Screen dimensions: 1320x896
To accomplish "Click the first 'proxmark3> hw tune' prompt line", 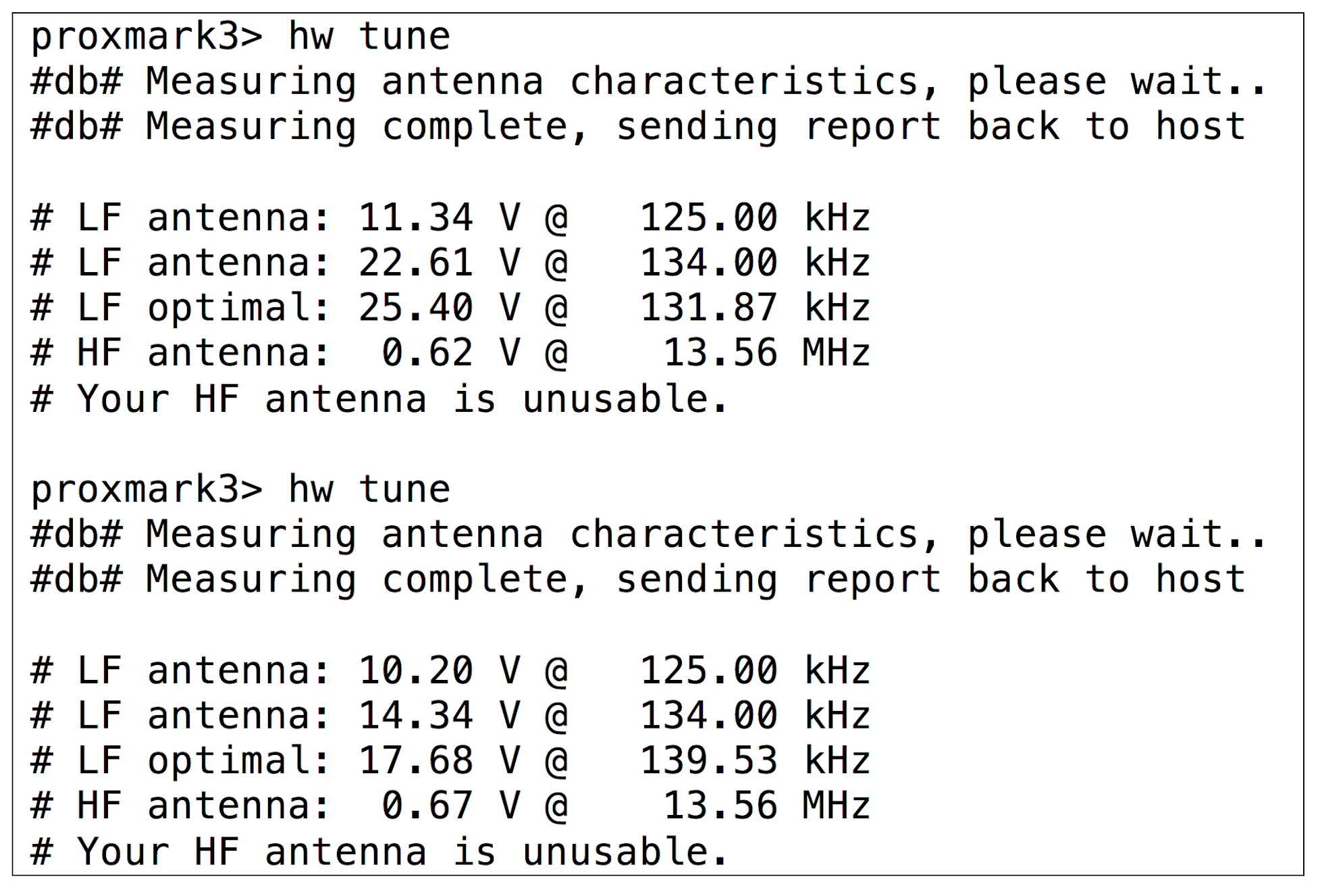I will click(240, 37).
